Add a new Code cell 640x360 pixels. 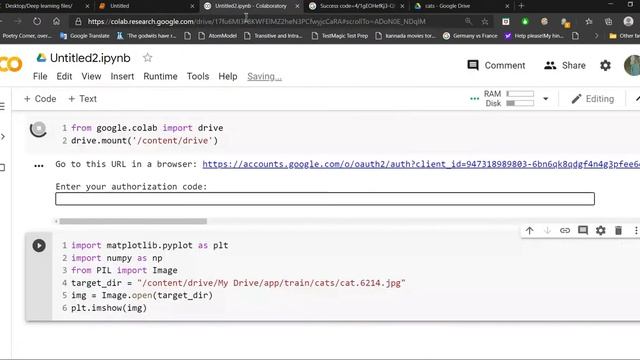(x=40, y=99)
